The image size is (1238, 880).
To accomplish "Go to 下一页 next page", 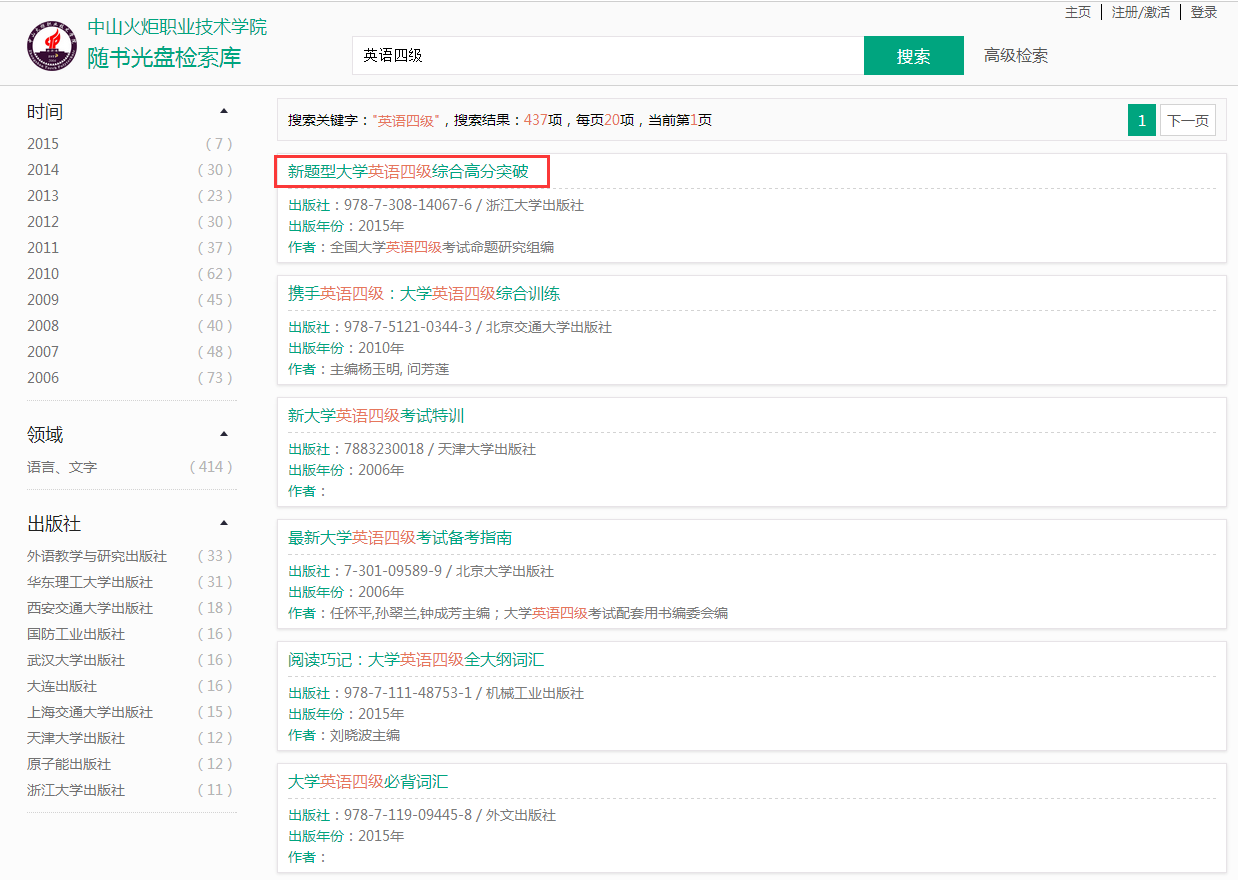I will [x=1188, y=121].
